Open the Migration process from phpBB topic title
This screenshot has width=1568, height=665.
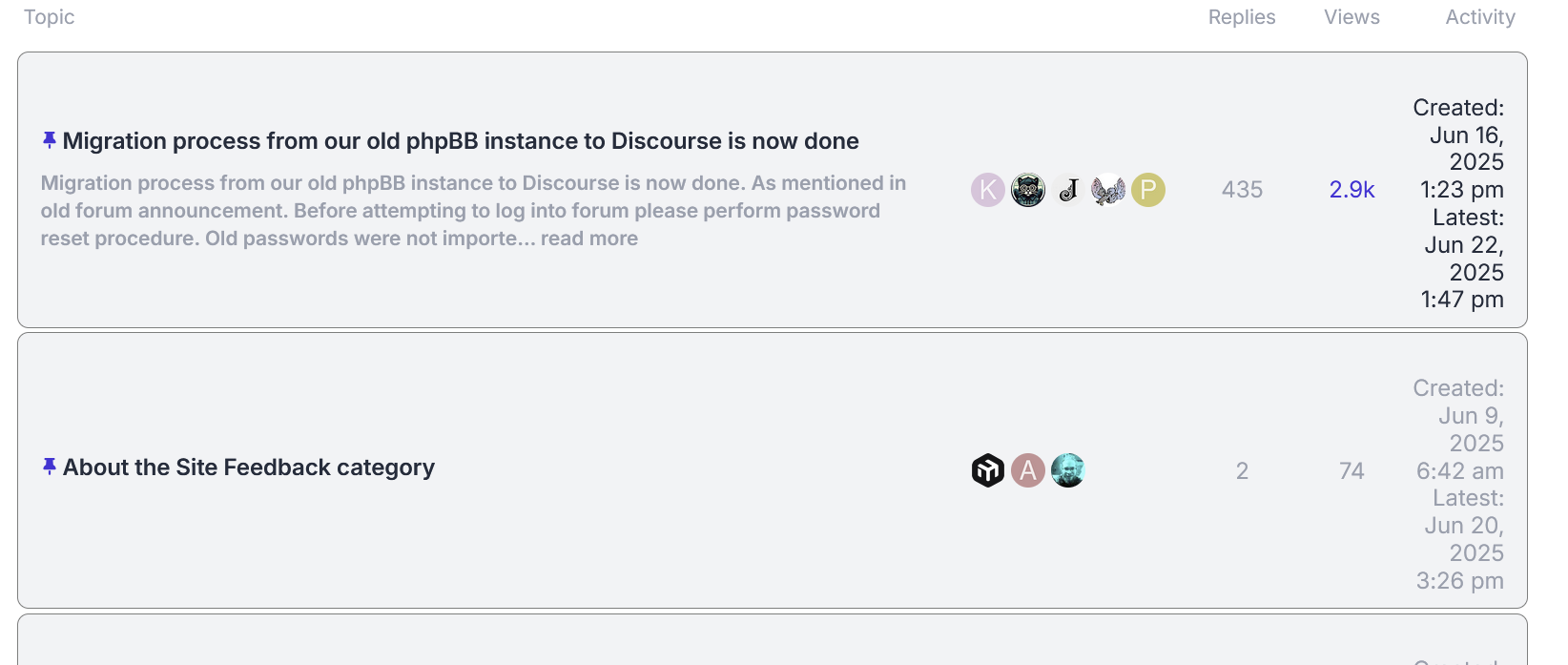461,141
